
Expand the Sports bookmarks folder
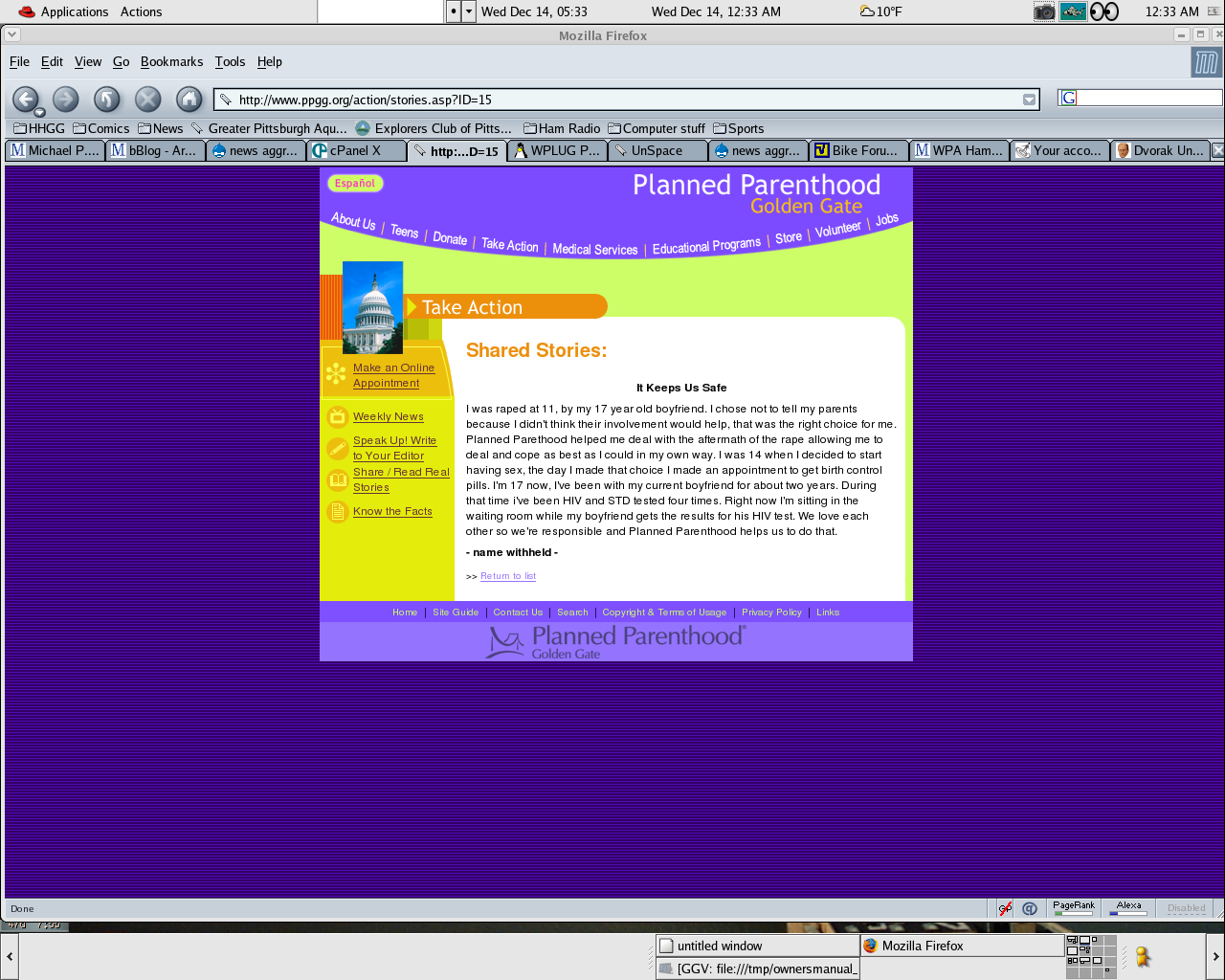point(739,128)
